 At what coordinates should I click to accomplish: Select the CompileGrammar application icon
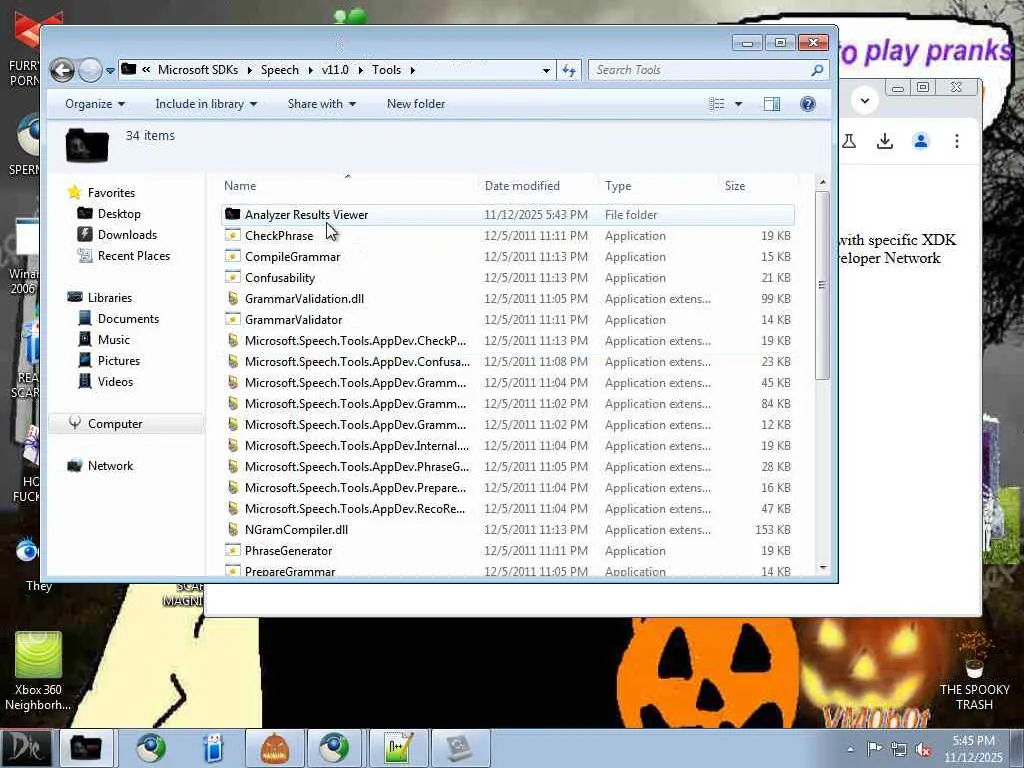pyautogui.click(x=232, y=256)
